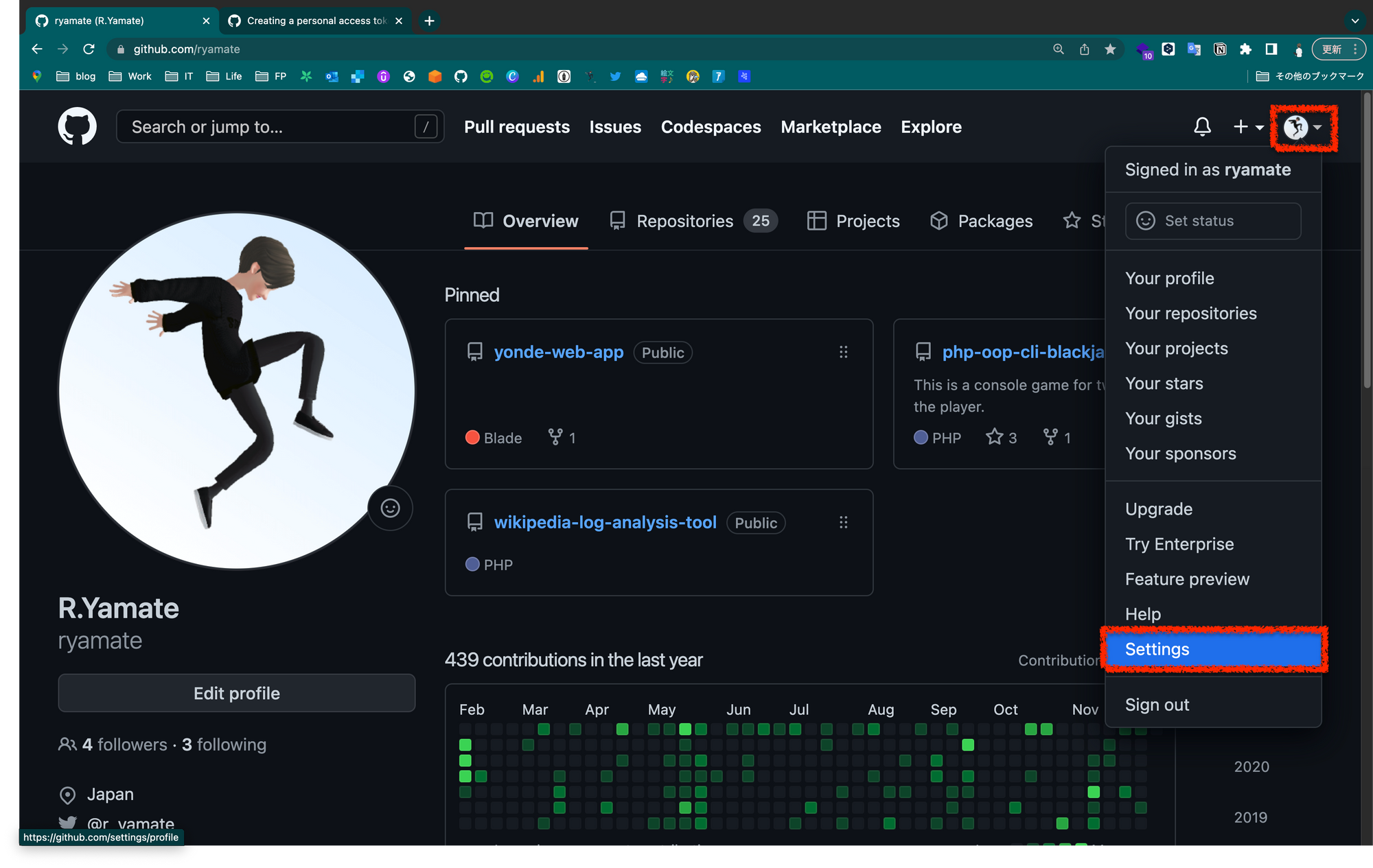Click the Edit profile button
This screenshot has height=868, width=1373.
236,693
